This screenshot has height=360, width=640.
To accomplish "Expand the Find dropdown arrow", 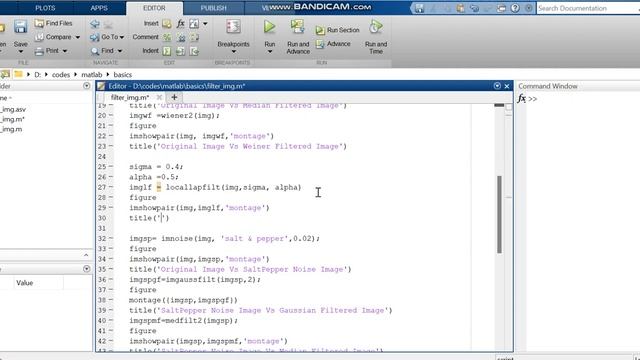I will point(120,51).
